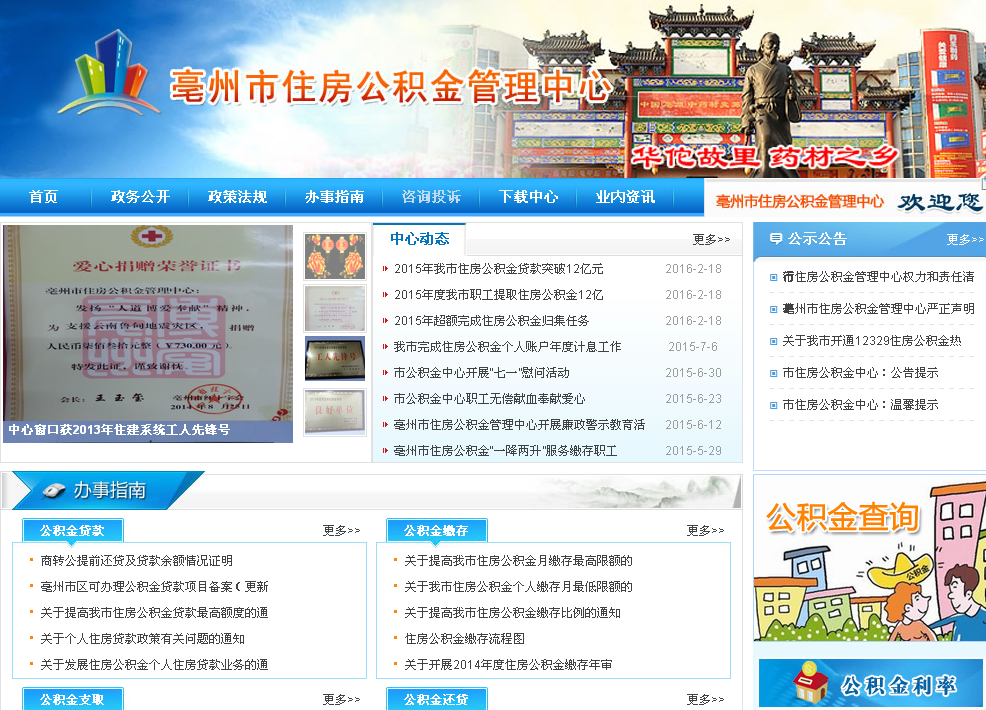Open news 我市完成住房公积金个人账户年度计息工作

pos(507,347)
